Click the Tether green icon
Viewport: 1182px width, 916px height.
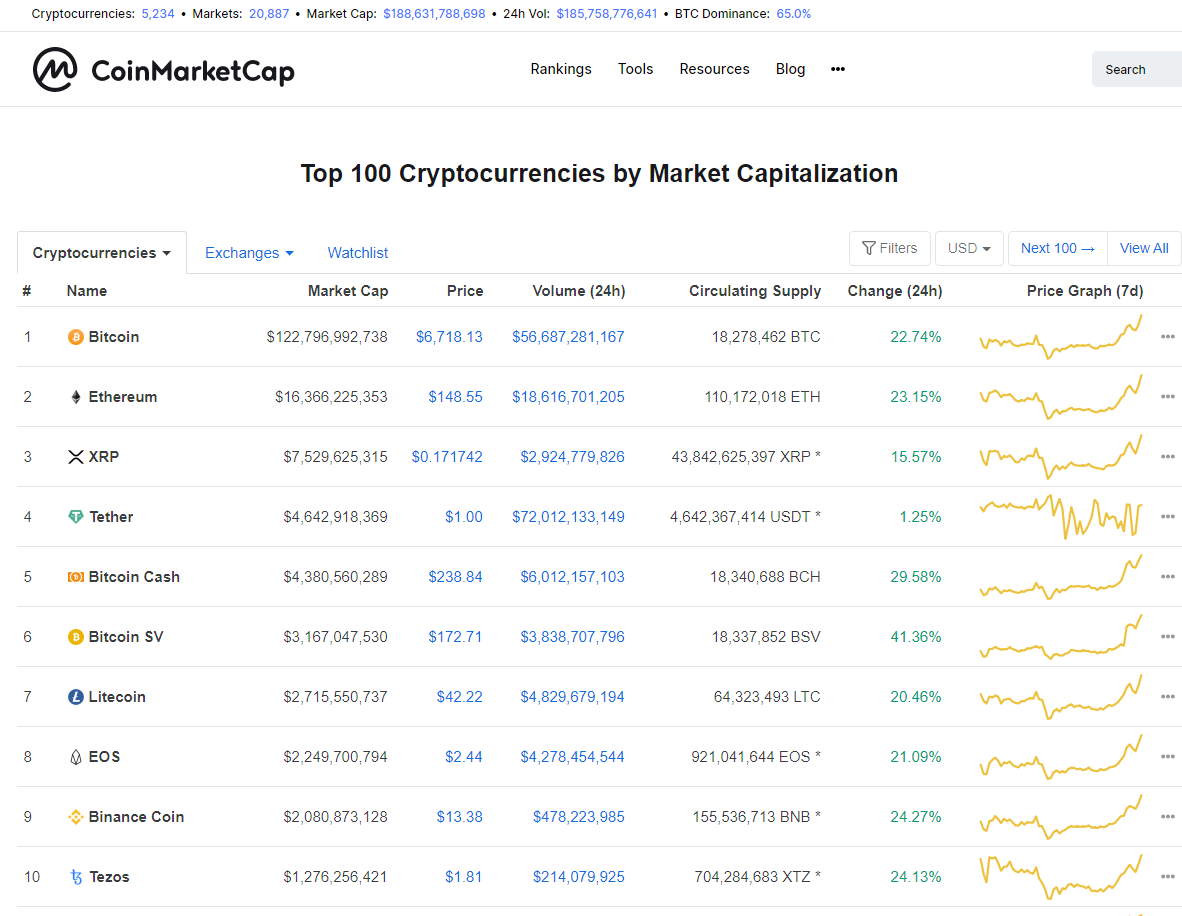click(75, 516)
